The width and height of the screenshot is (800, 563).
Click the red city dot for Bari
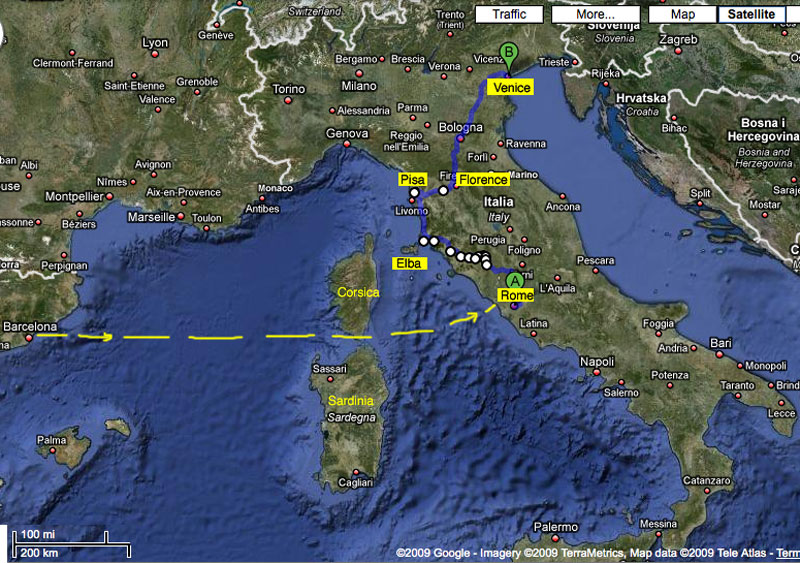click(718, 353)
